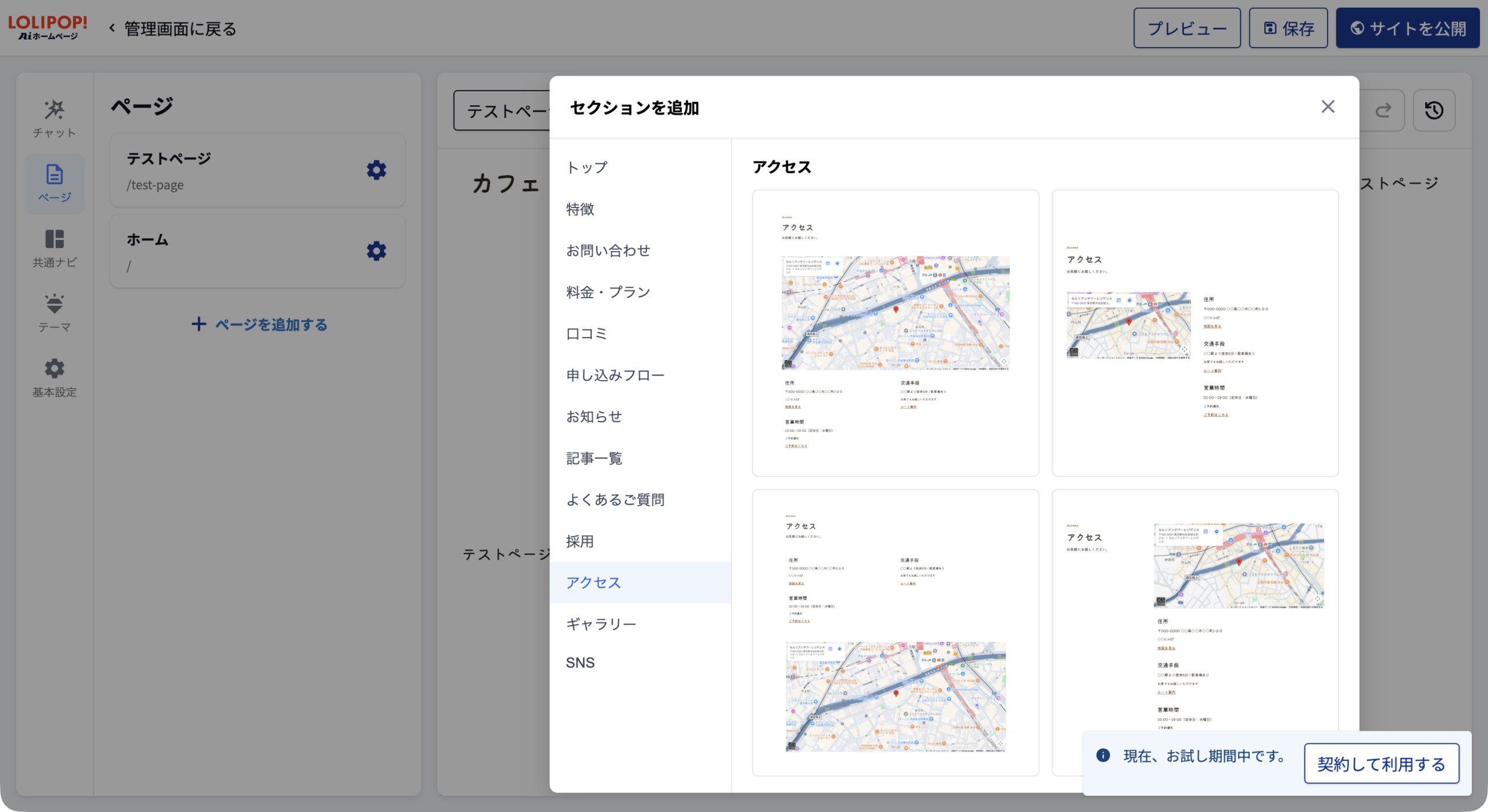
Task: Click the サイトを公開 button
Action: click(1407, 28)
